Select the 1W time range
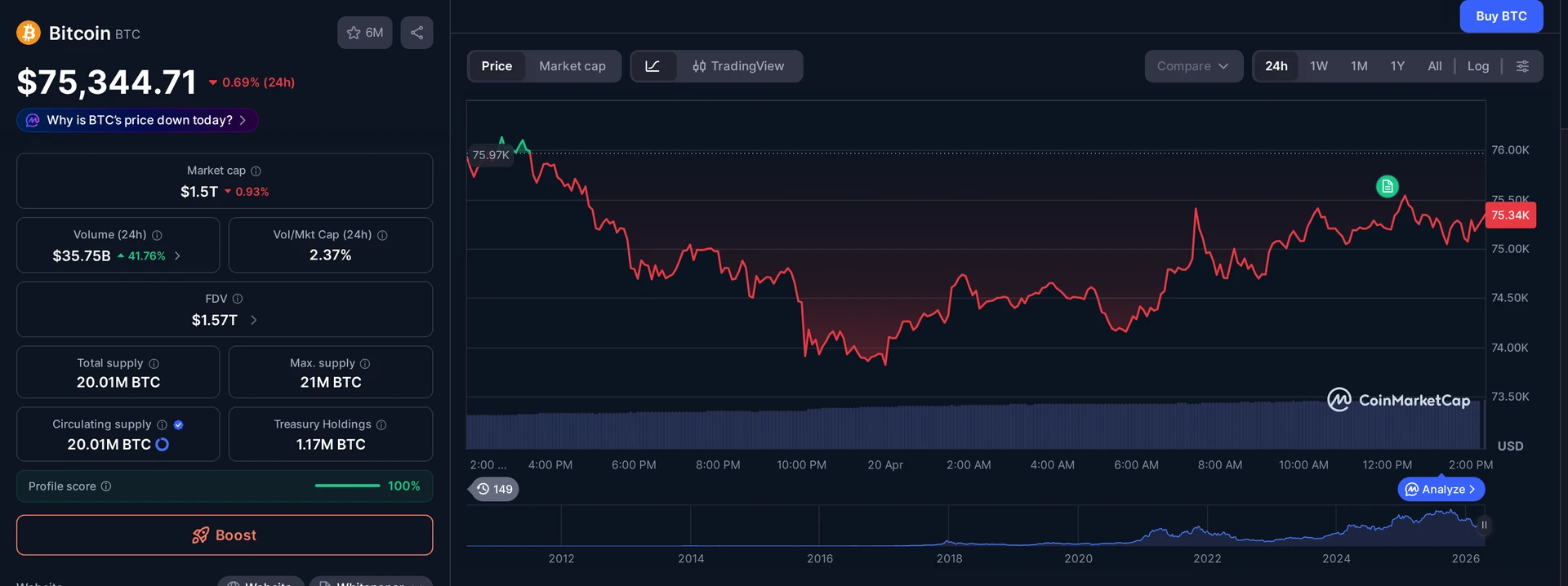 point(1319,66)
